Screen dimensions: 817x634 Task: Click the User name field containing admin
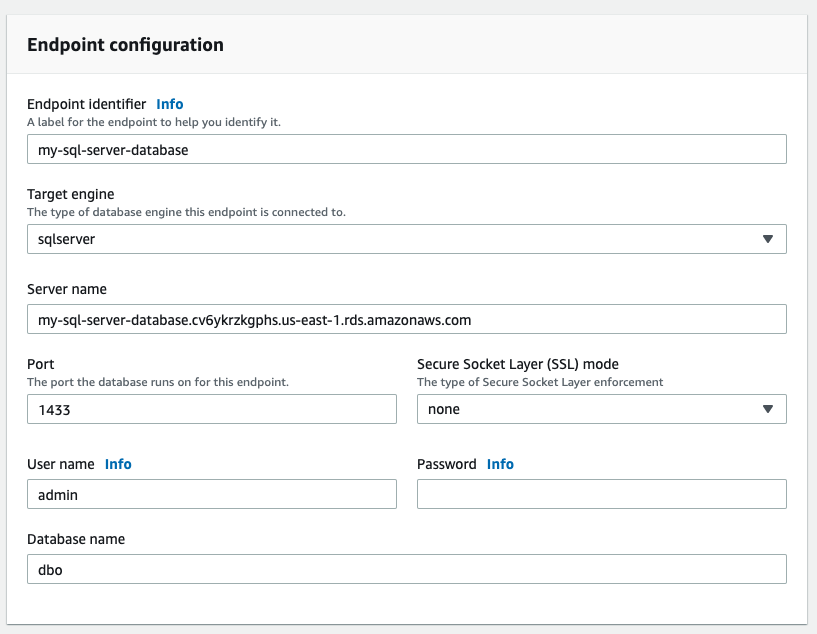[x=211, y=493]
